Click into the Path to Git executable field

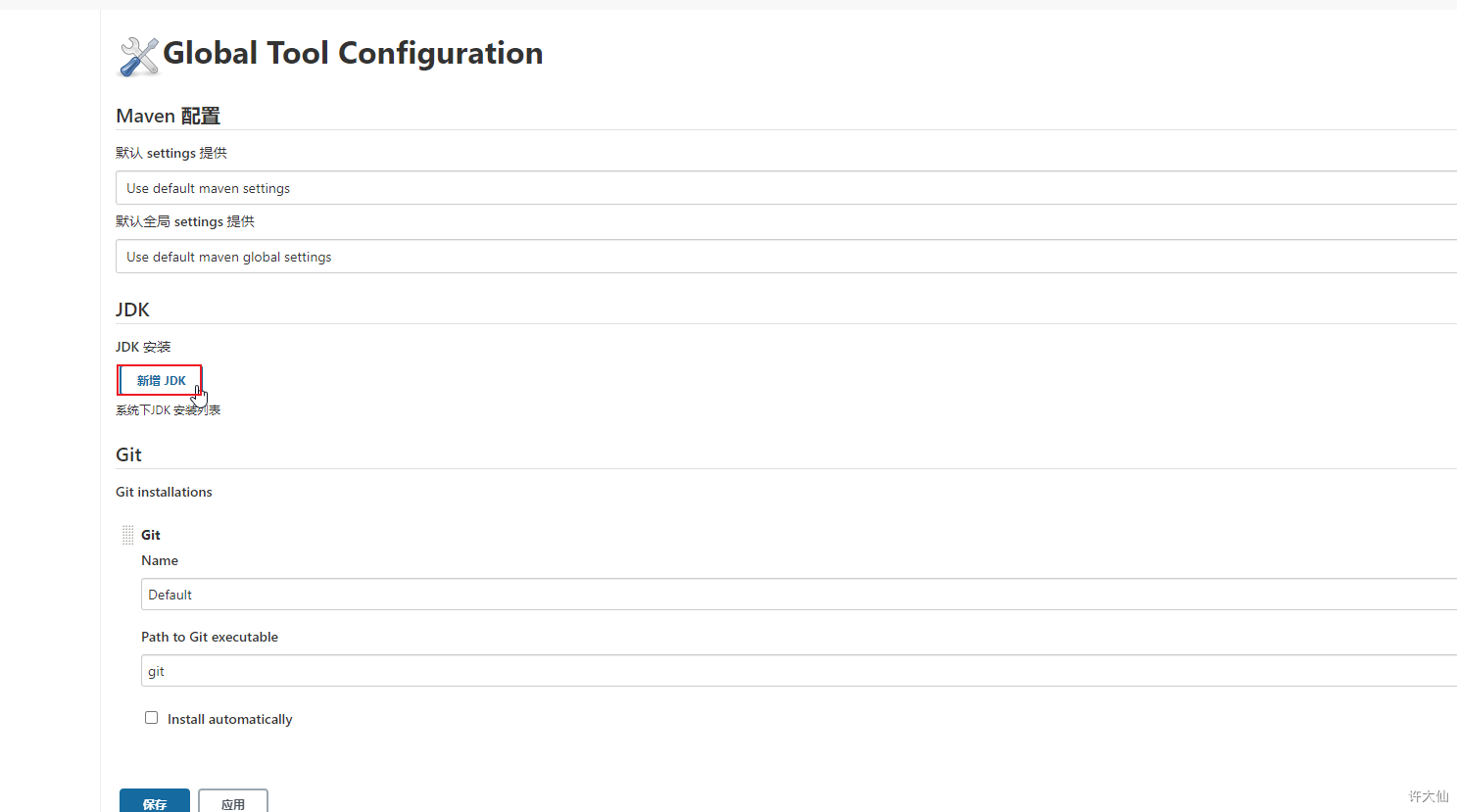pyautogui.click(x=784, y=671)
